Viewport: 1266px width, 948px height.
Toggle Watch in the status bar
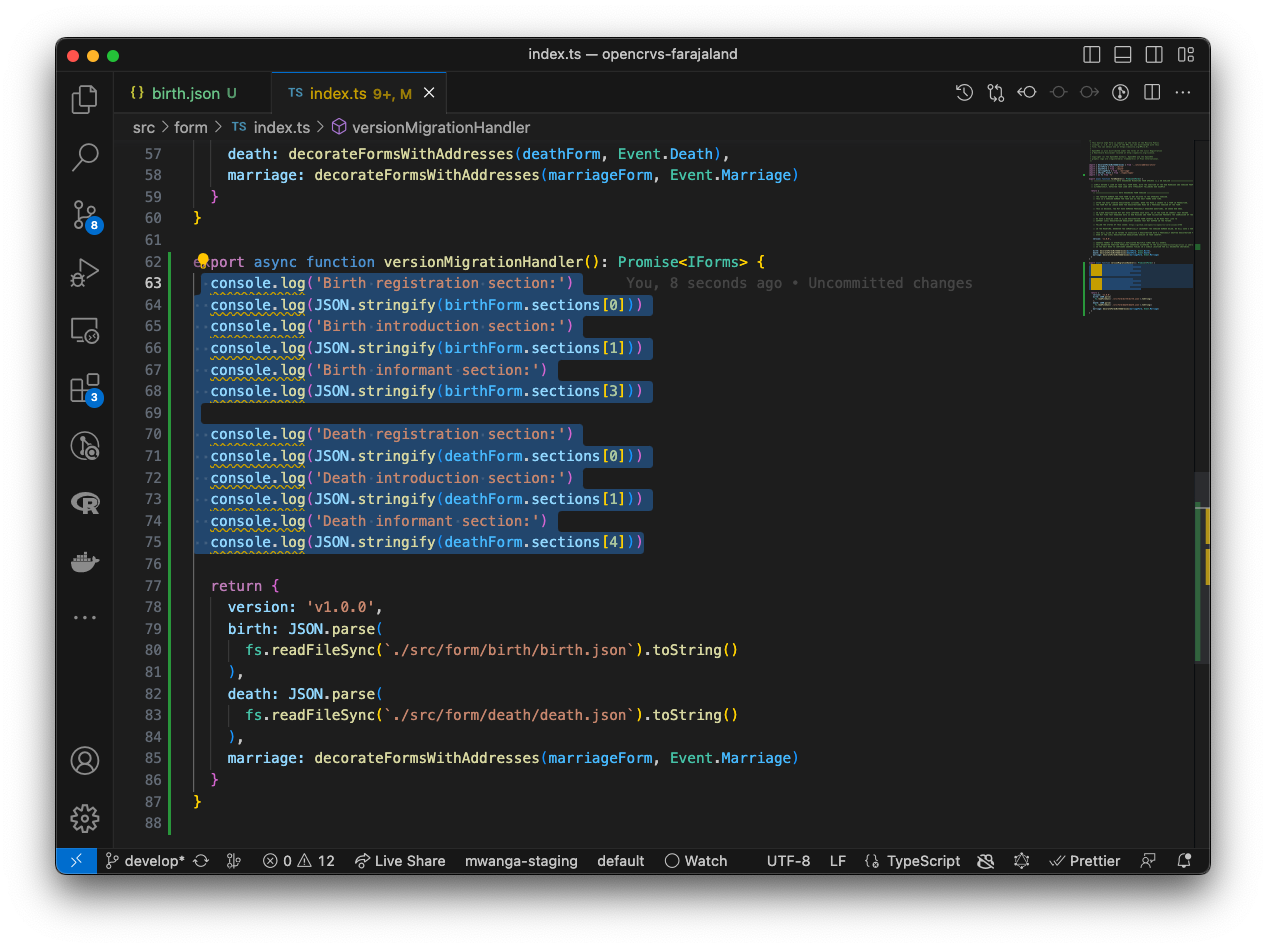click(x=696, y=861)
